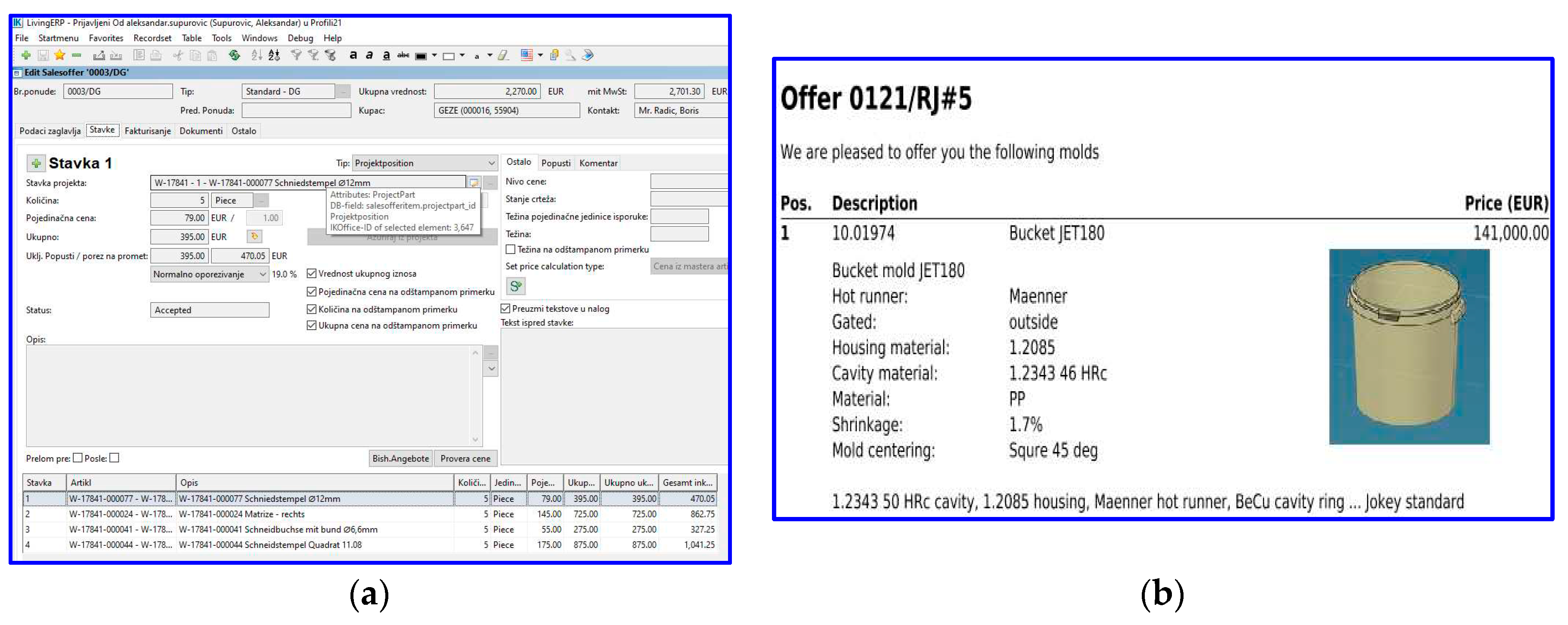Image resolution: width=1568 pixels, height=625 pixels.
Task: Open the black fill color dropdown arrow
Action: coord(434,56)
